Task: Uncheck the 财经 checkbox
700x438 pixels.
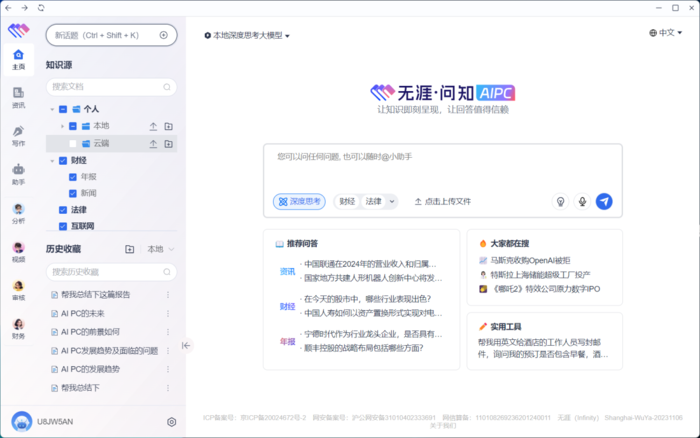Action: [63, 160]
